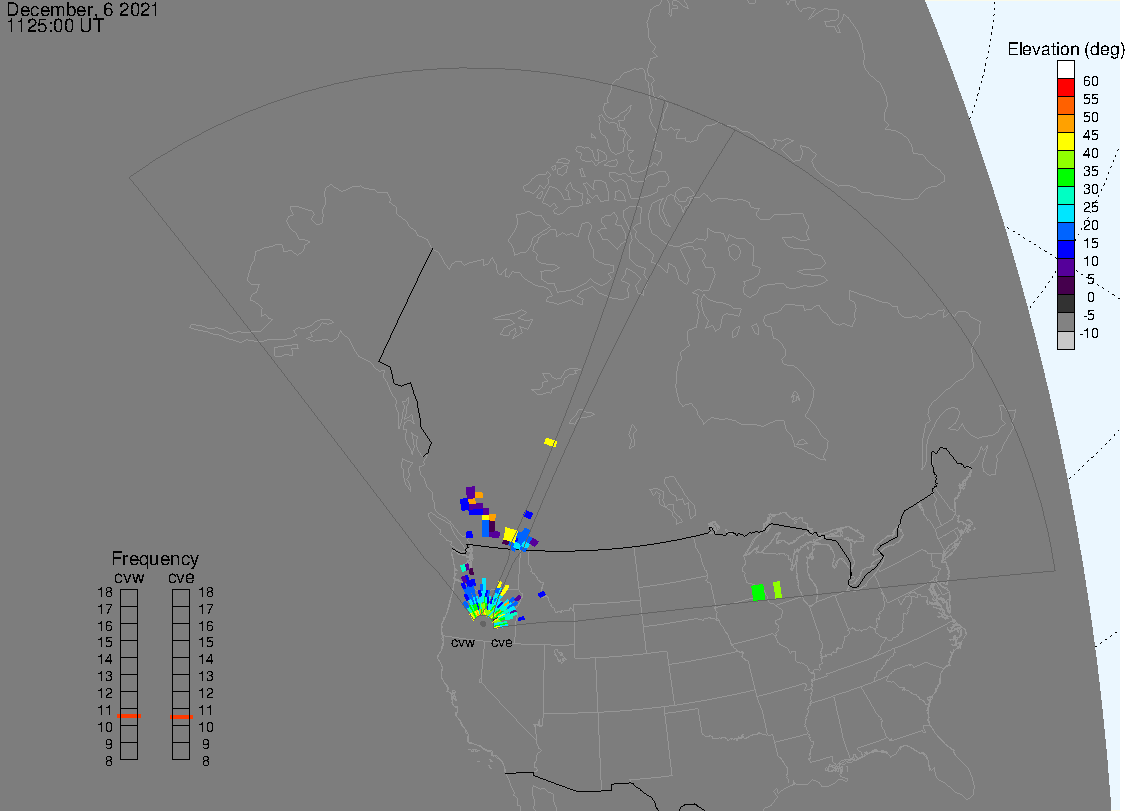Screen dimensions: 1125x811
Task: Click the elevation legend label "-10"
Action: [x=1089, y=333]
